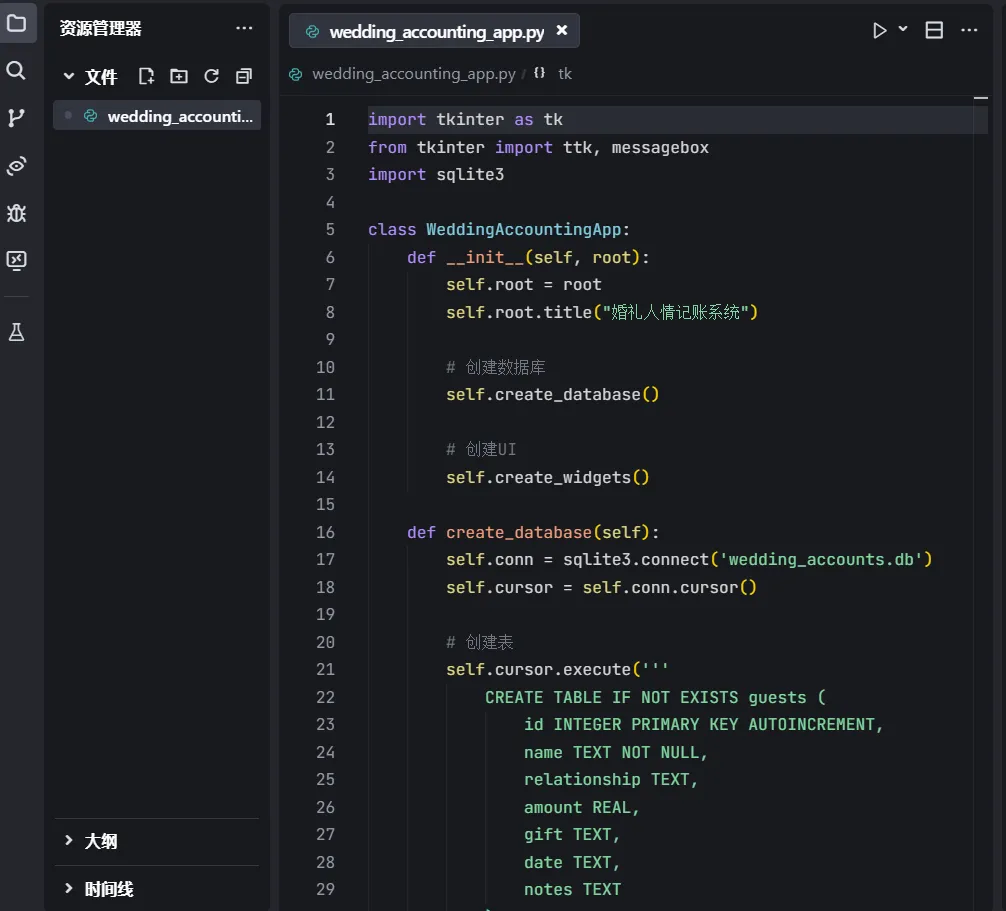
Task: Open the 资源管理器 more actions menu
Action: (x=244, y=29)
